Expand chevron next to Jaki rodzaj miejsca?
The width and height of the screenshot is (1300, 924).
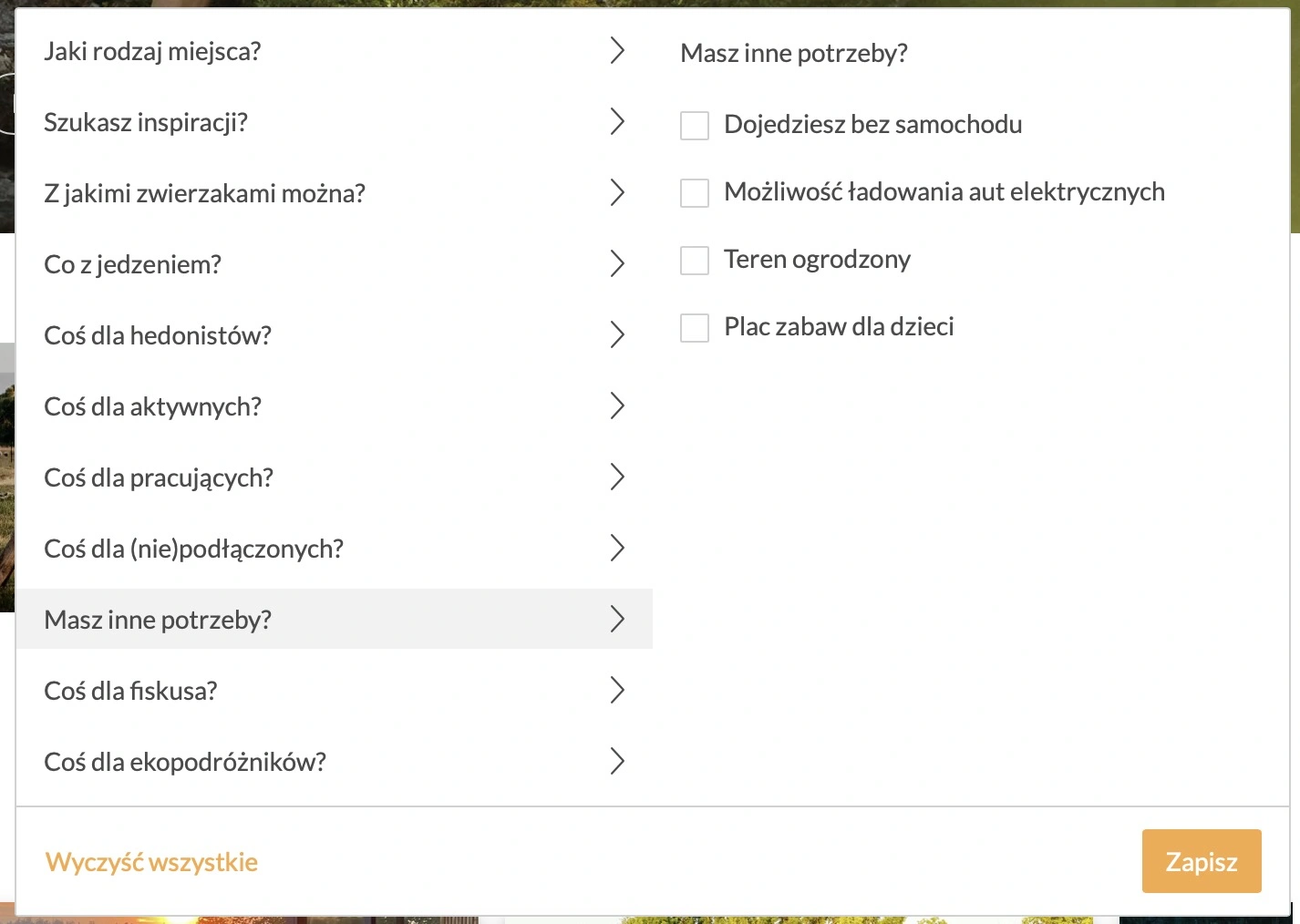point(617,51)
